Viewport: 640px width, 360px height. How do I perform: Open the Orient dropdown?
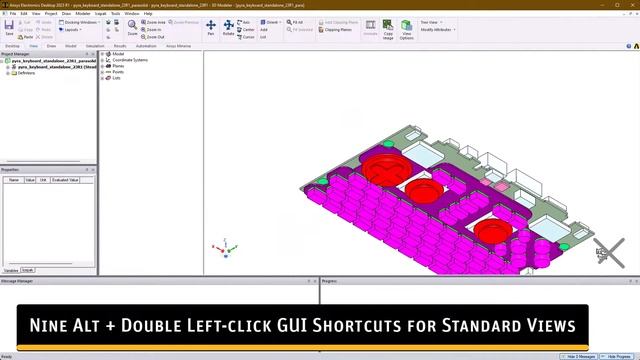pos(271,22)
